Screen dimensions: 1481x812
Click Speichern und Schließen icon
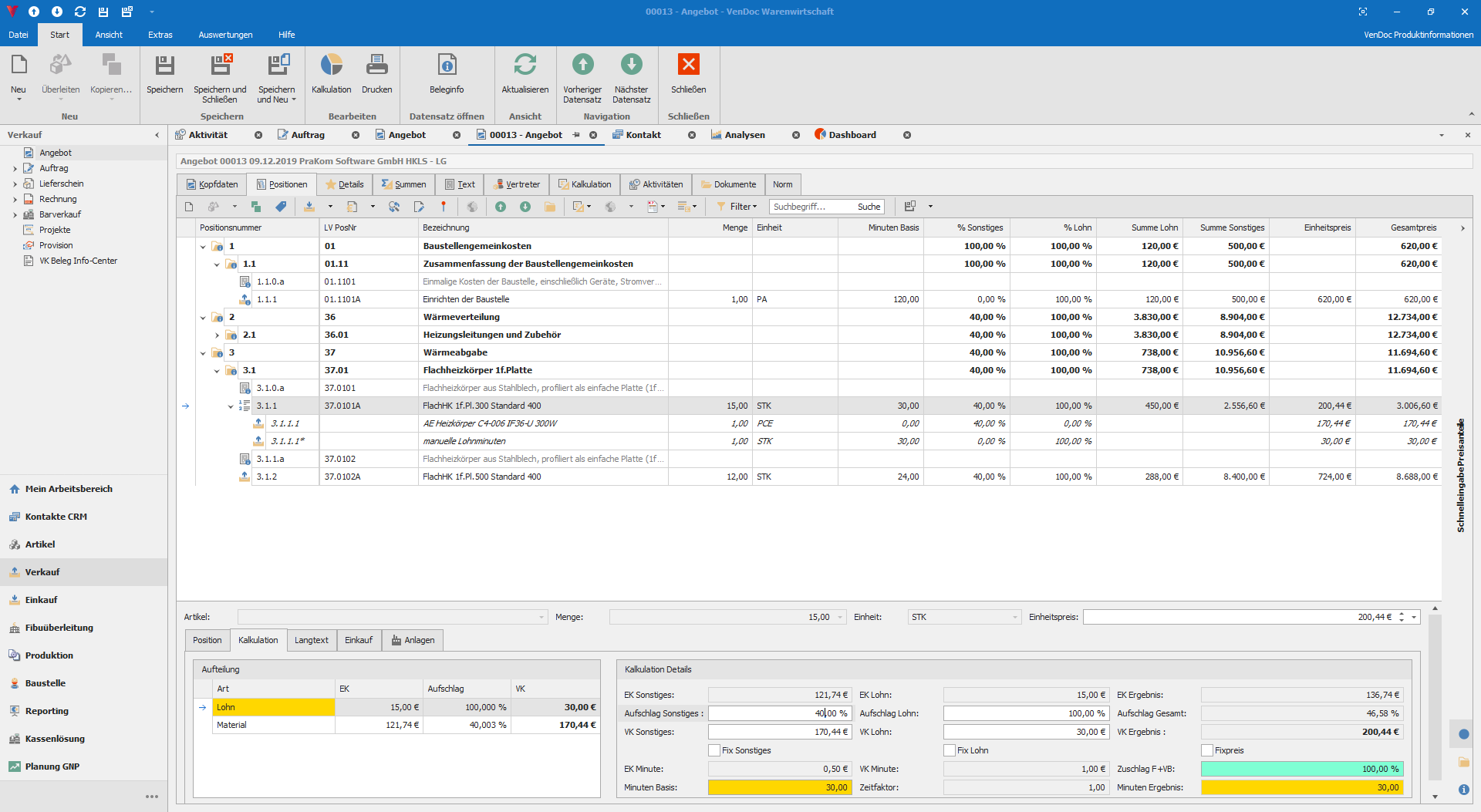point(220,66)
